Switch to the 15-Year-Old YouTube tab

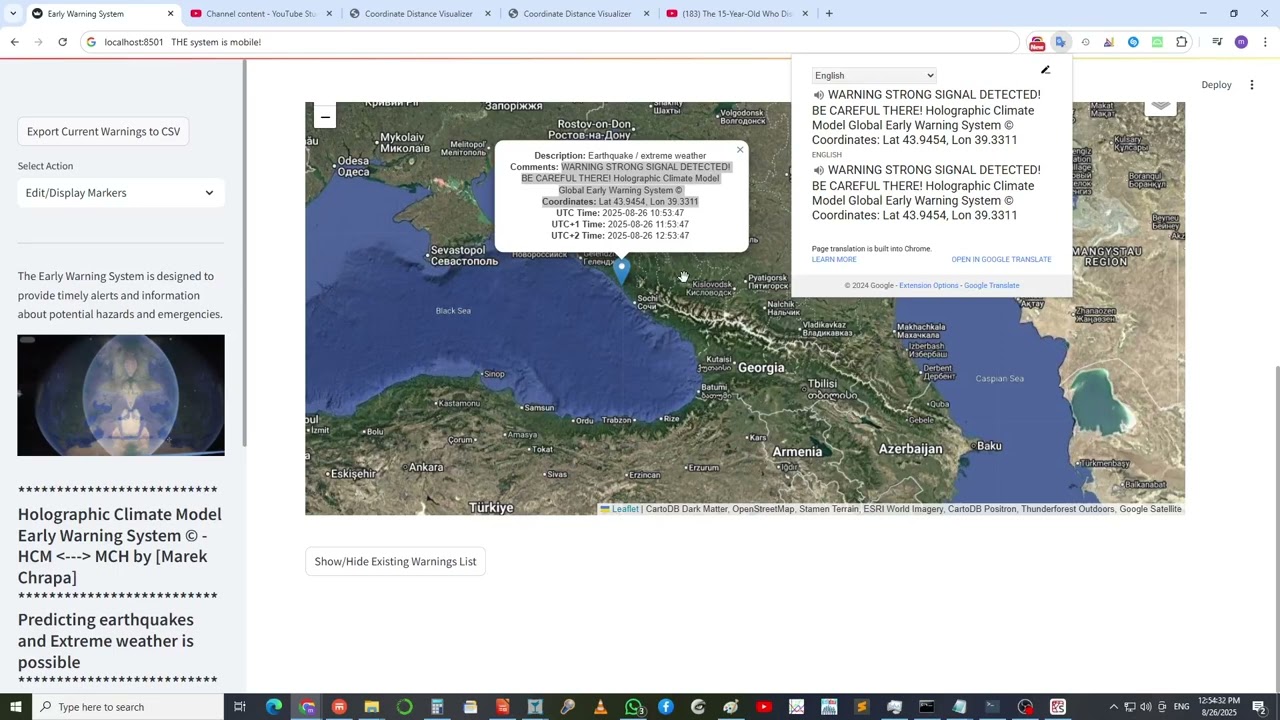pos(736,14)
